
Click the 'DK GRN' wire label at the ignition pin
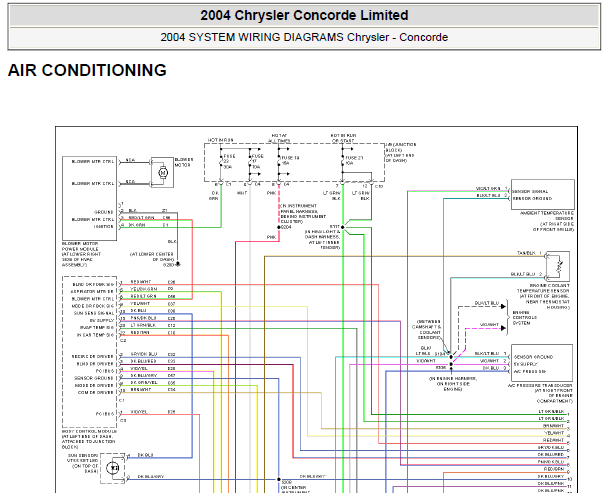(x=137, y=225)
